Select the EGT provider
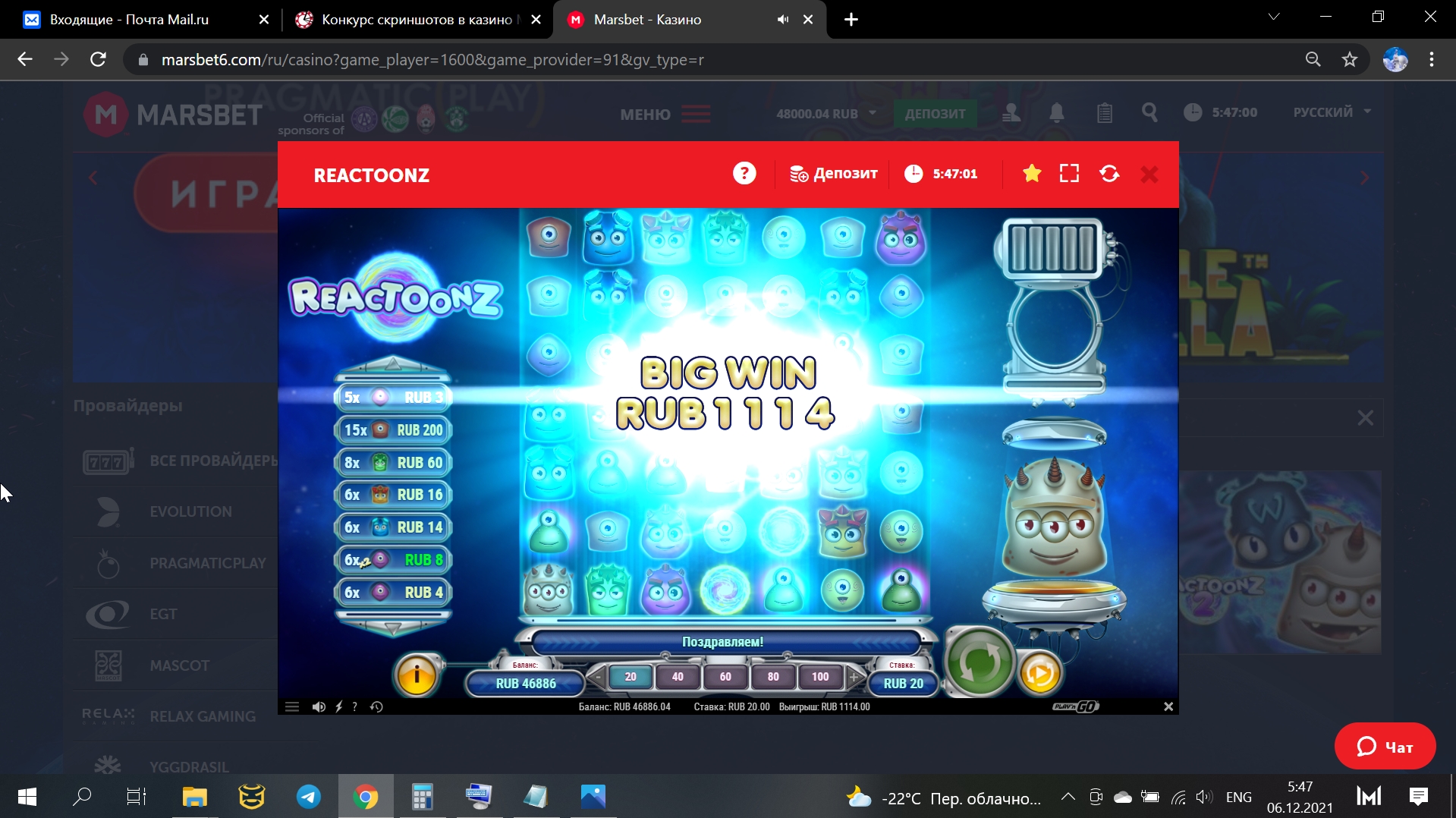 pos(176,614)
